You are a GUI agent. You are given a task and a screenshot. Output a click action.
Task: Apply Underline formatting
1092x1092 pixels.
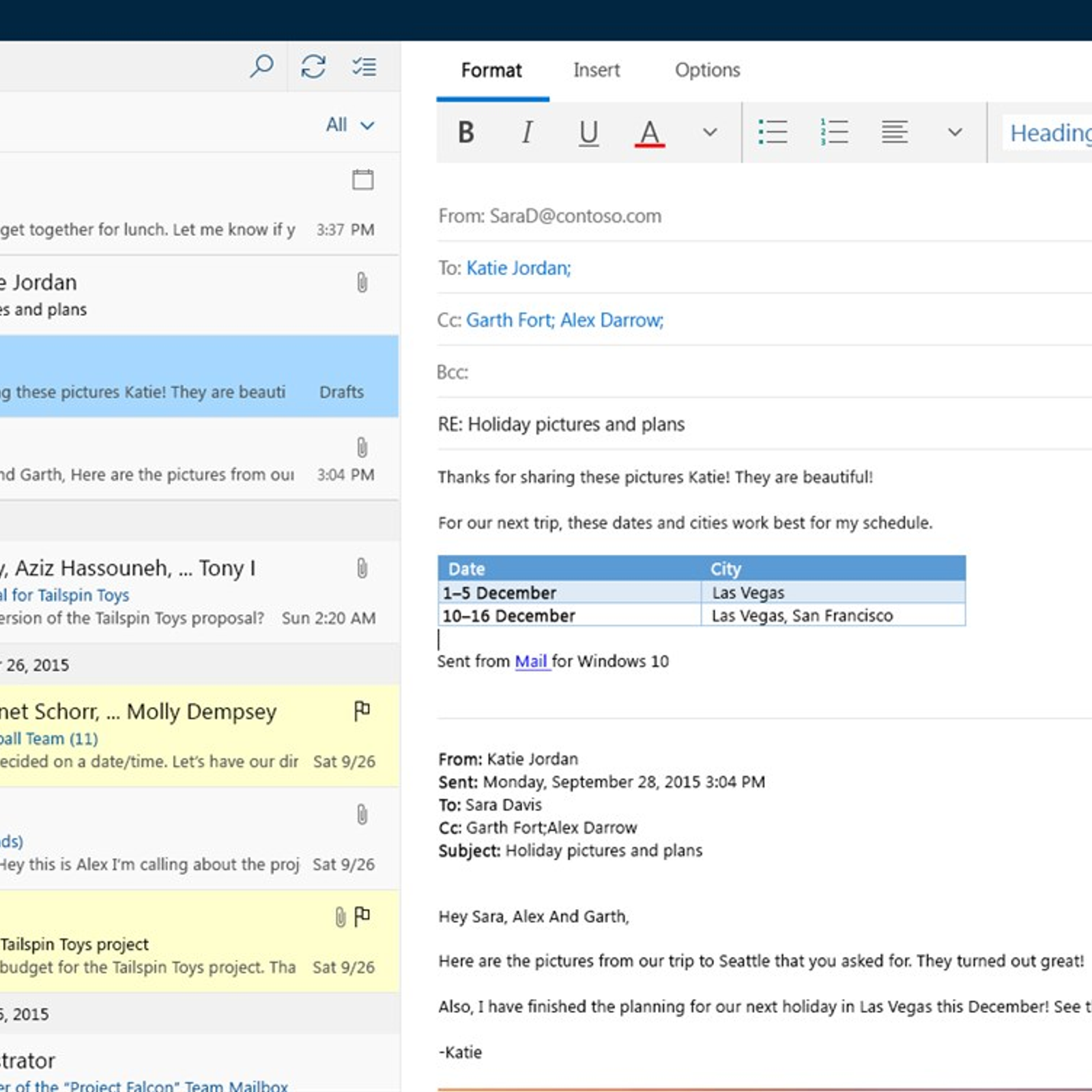tap(588, 133)
